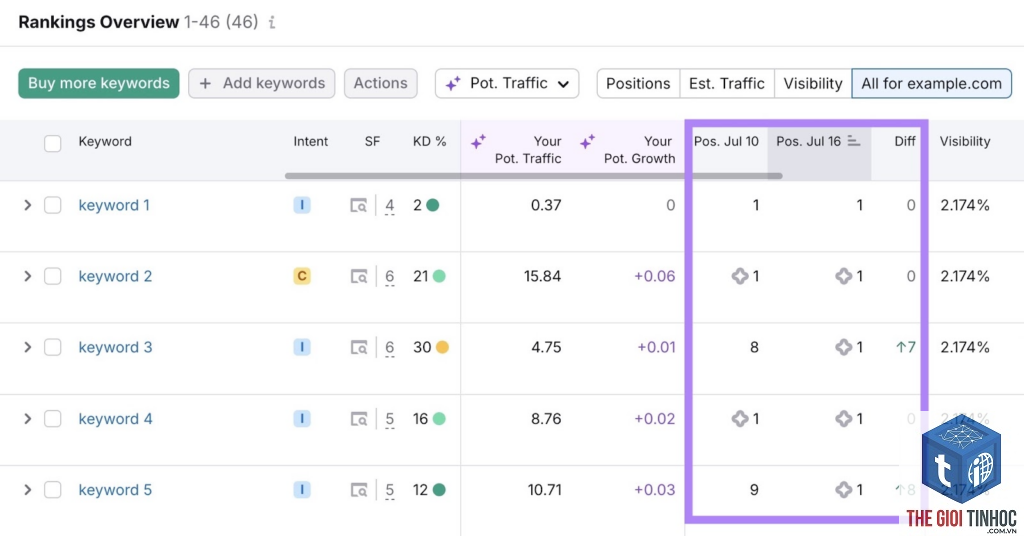Click the Keyword column header
The width and height of the screenshot is (1024, 536).
tap(104, 141)
